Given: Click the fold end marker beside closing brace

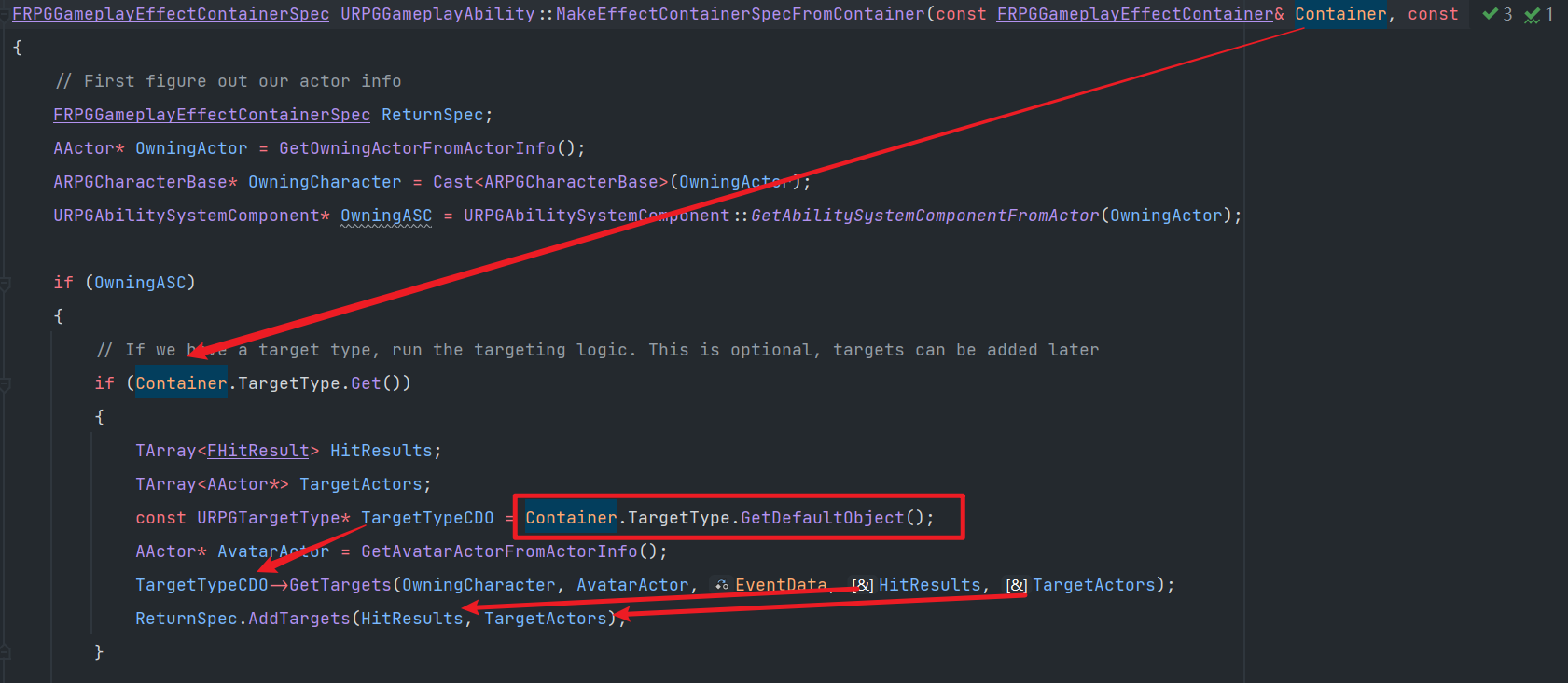Looking at the screenshot, I should (x=5, y=652).
